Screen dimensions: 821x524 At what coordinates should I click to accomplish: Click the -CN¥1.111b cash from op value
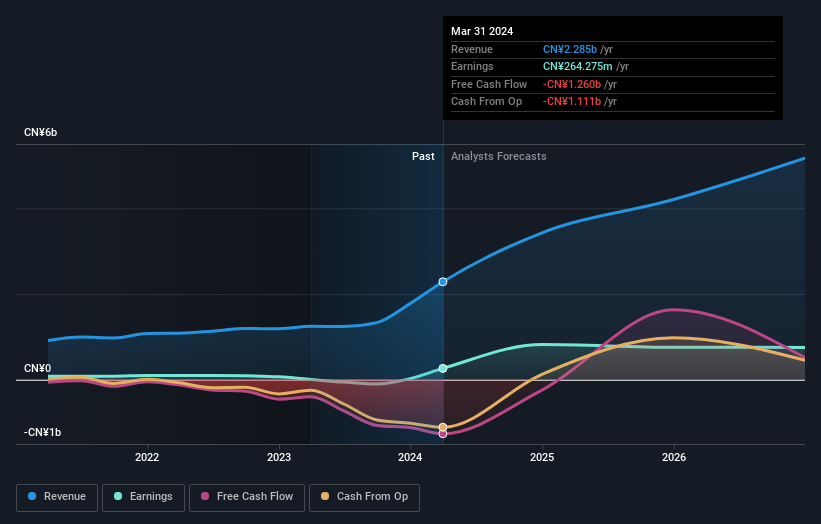pos(572,102)
